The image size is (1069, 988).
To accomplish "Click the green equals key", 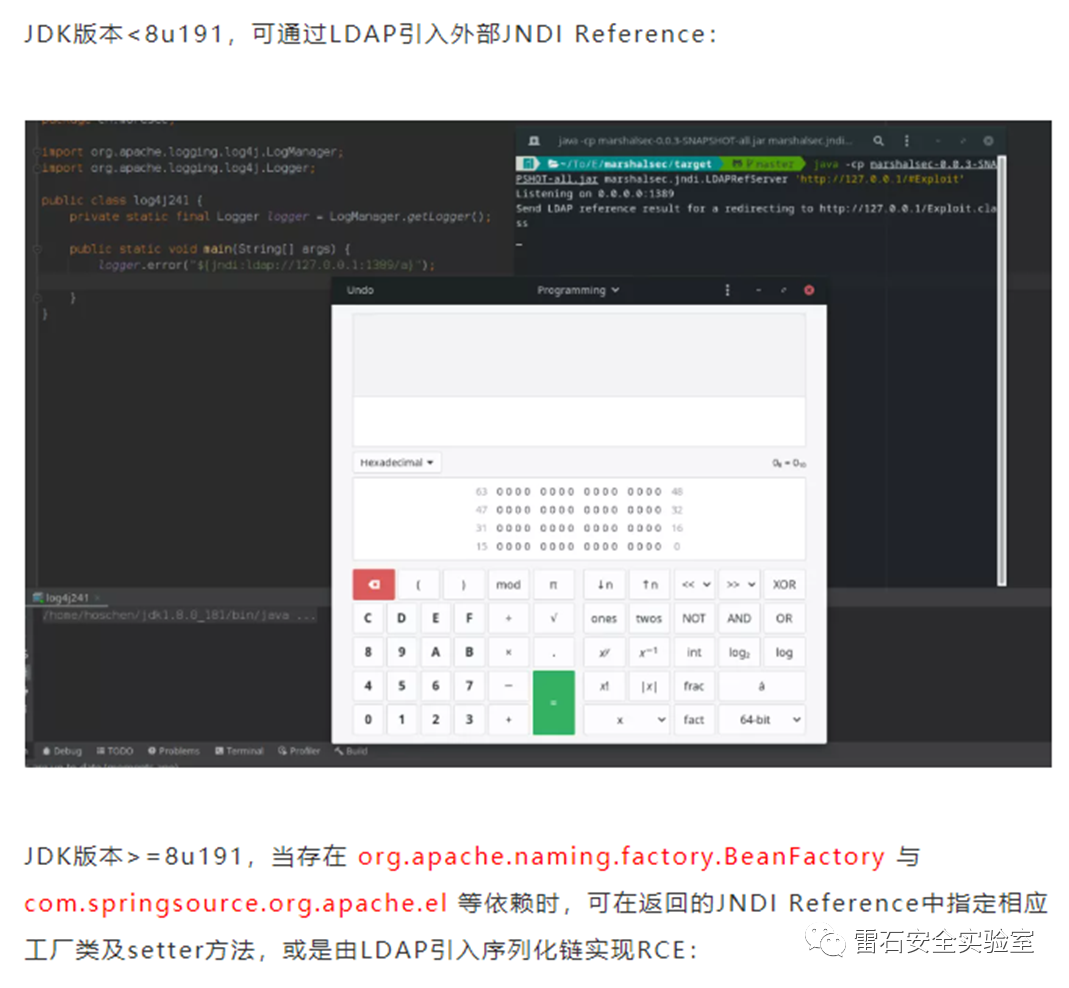I will point(553,702).
